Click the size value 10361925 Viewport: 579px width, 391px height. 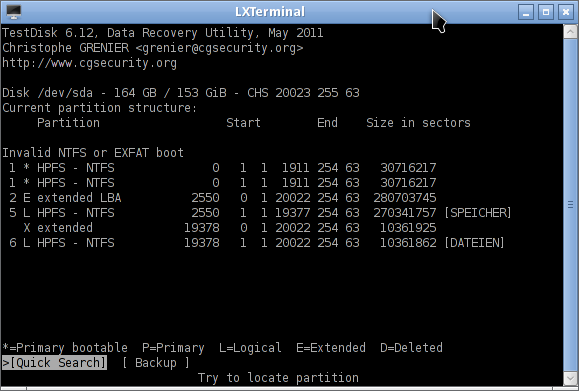[x=408, y=227]
